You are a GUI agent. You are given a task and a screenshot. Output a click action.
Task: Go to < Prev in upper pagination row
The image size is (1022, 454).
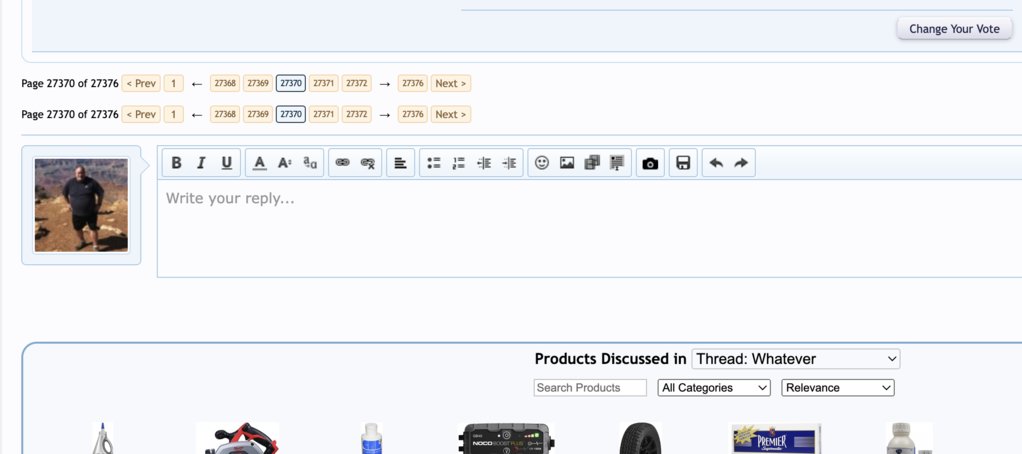click(x=141, y=83)
